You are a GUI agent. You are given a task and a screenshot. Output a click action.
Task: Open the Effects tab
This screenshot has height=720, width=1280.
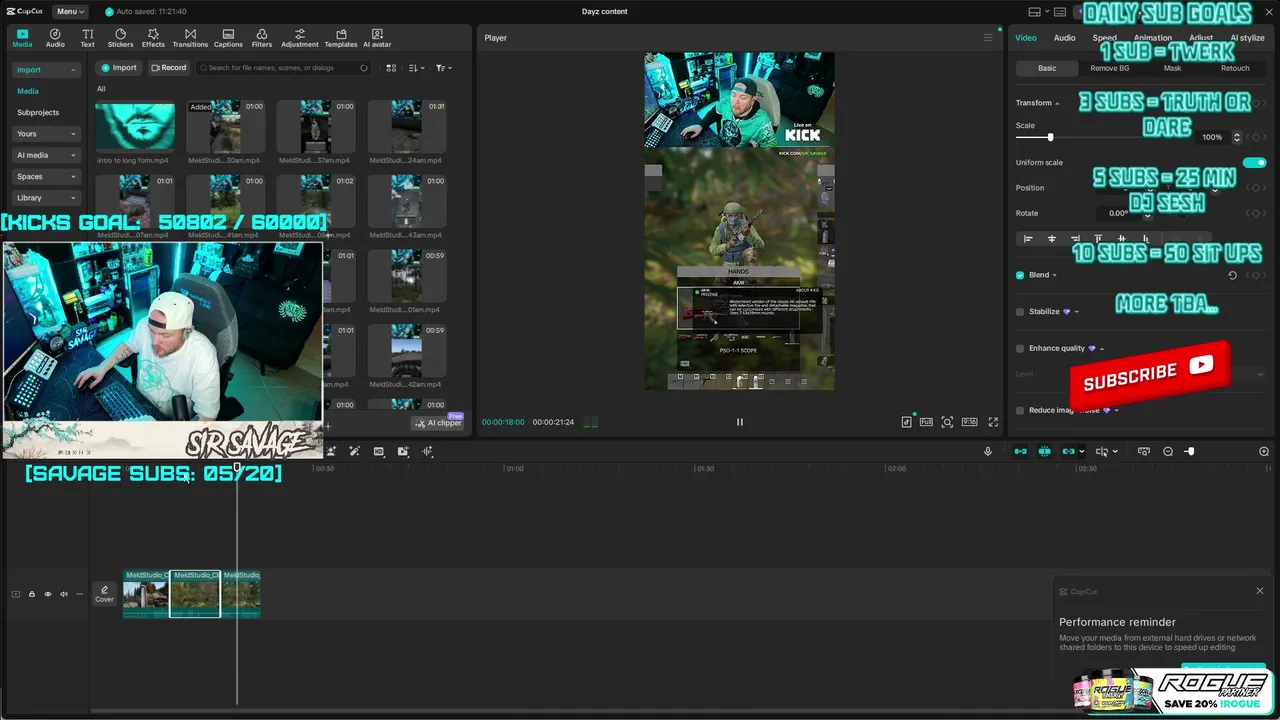[153, 38]
